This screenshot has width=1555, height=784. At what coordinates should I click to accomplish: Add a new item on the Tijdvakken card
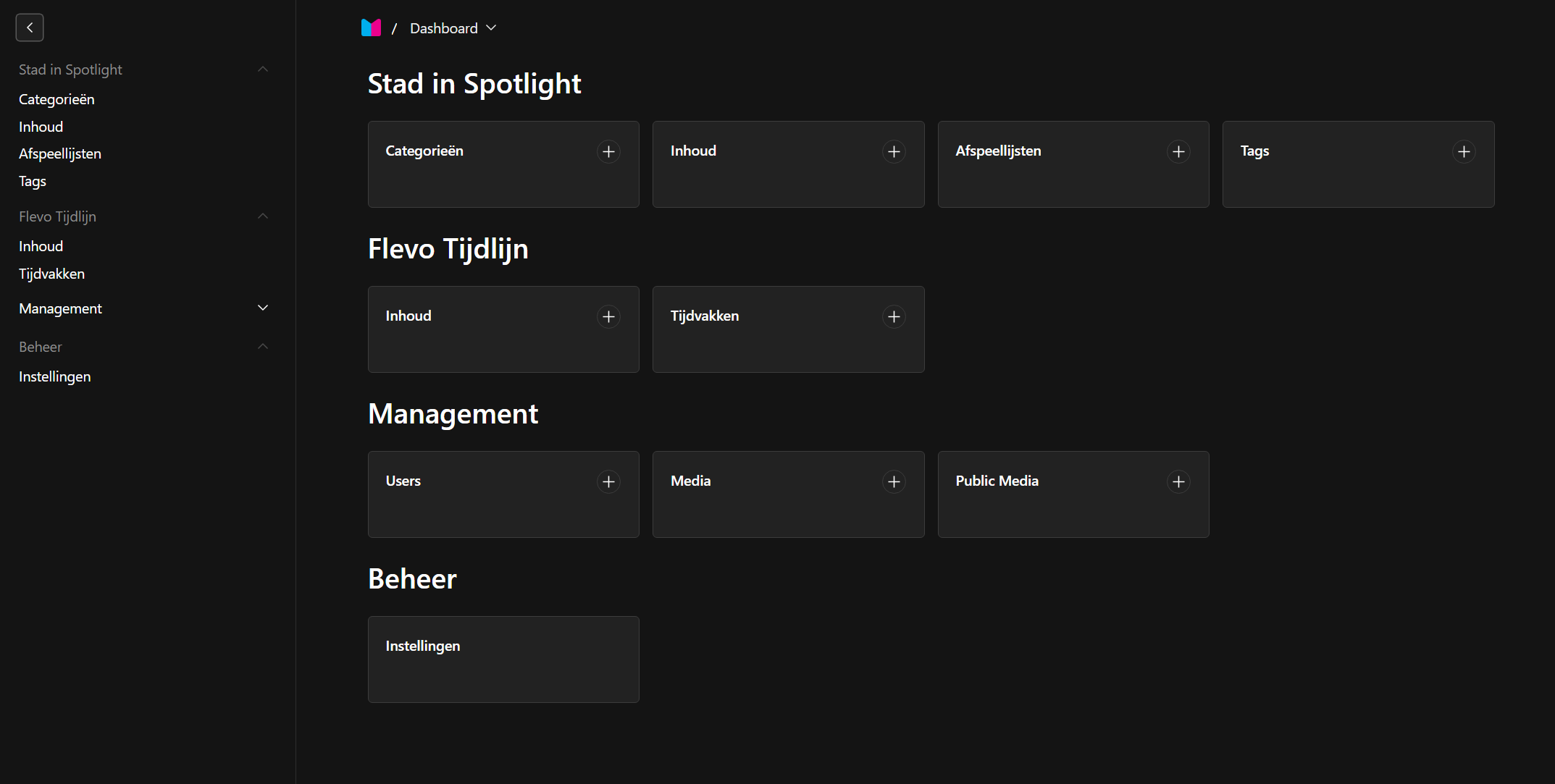pyautogui.click(x=894, y=316)
